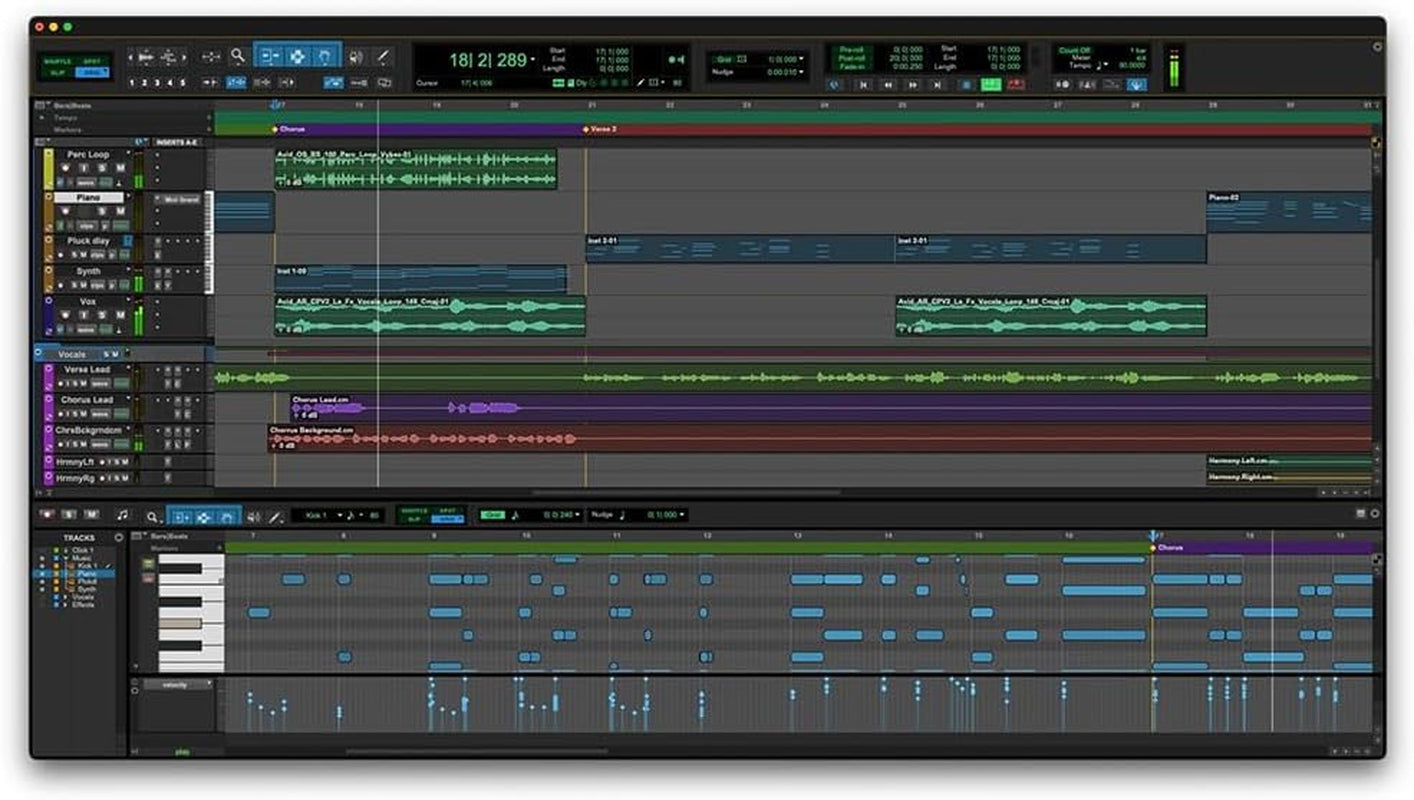Click the Go to End transport button

[938, 85]
